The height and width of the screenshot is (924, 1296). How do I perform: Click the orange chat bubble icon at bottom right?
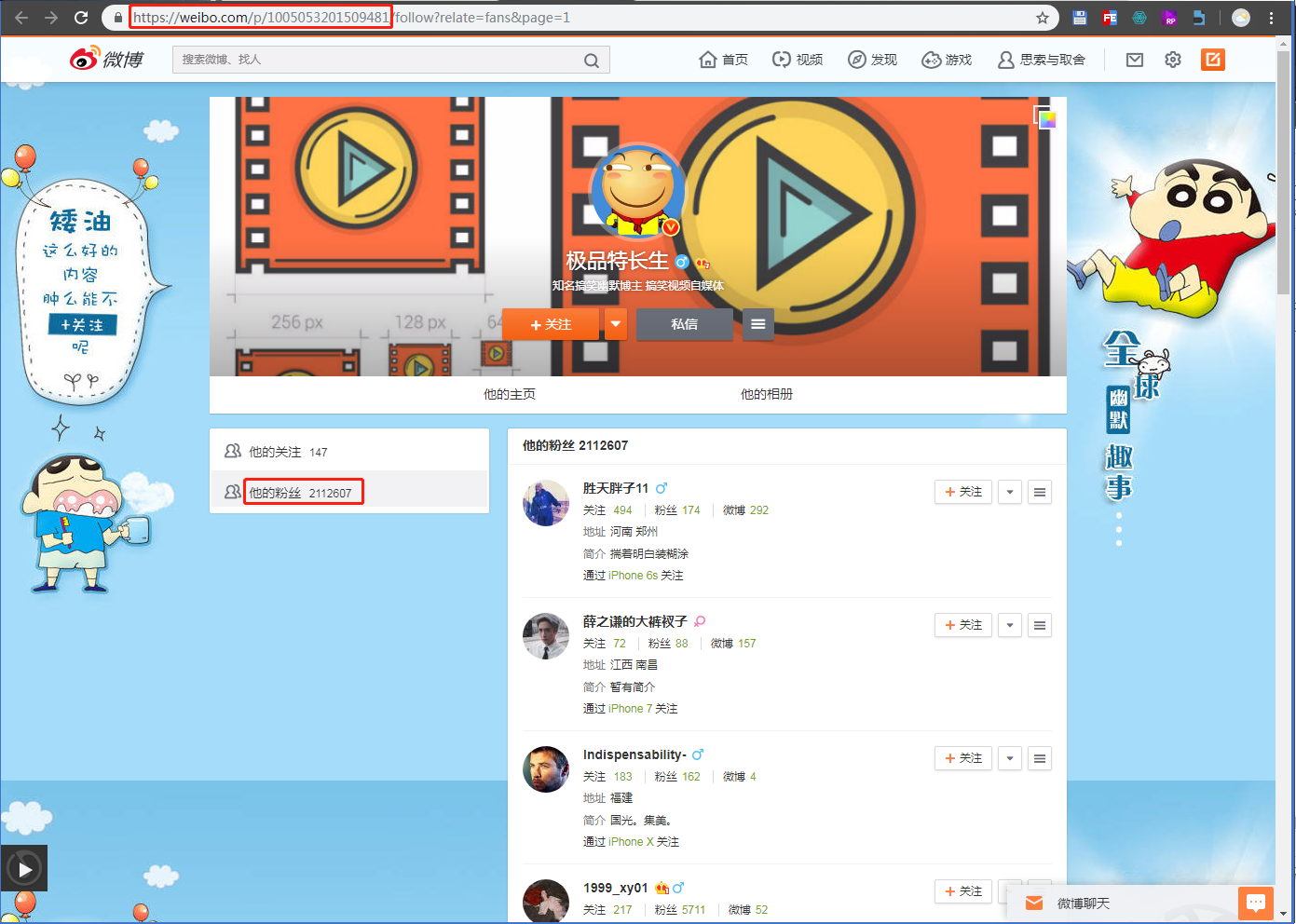pyautogui.click(x=1256, y=904)
